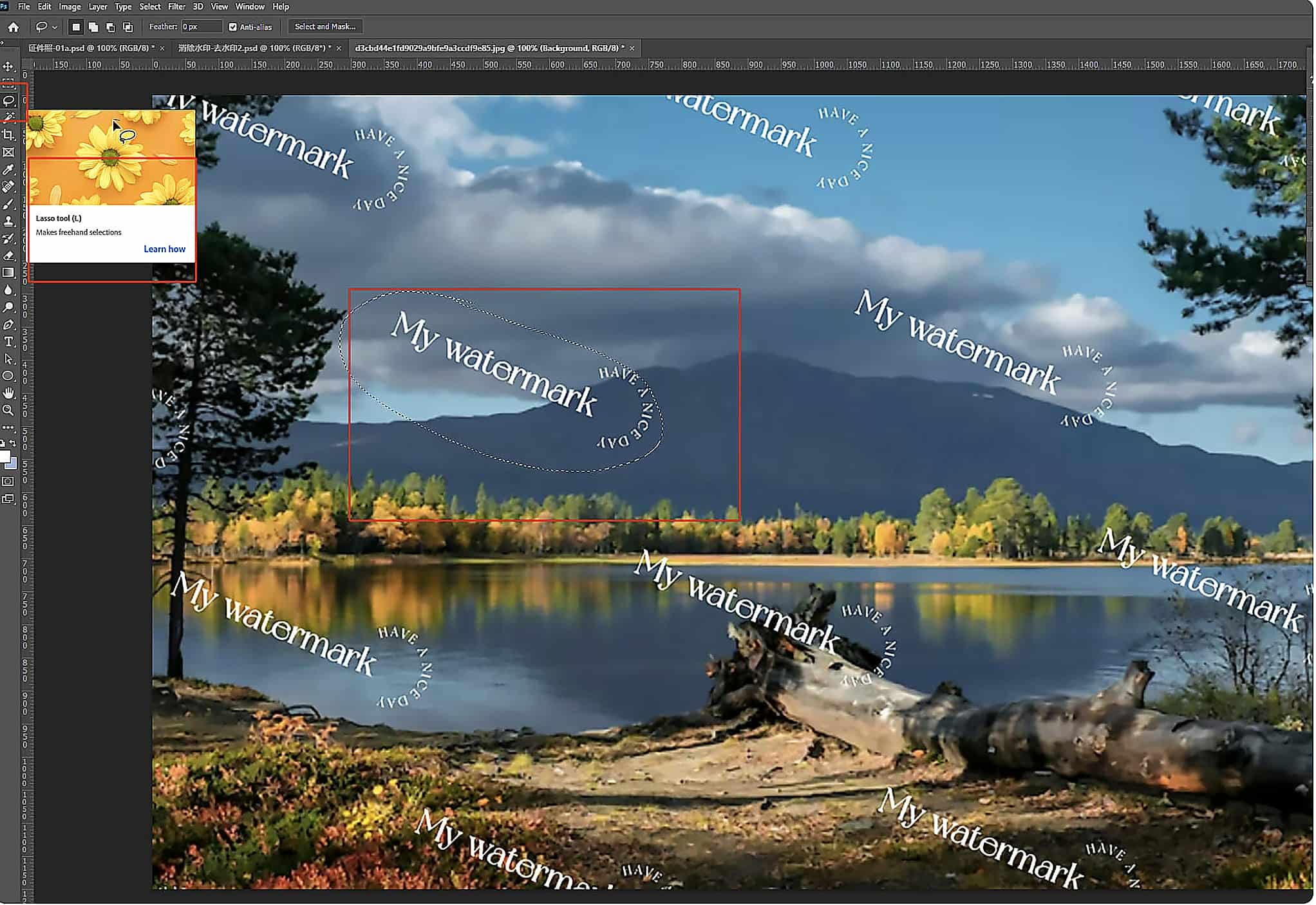Select the Ellipse shape tool
This screenshot has width=1316, height=905.
point(8,377)
